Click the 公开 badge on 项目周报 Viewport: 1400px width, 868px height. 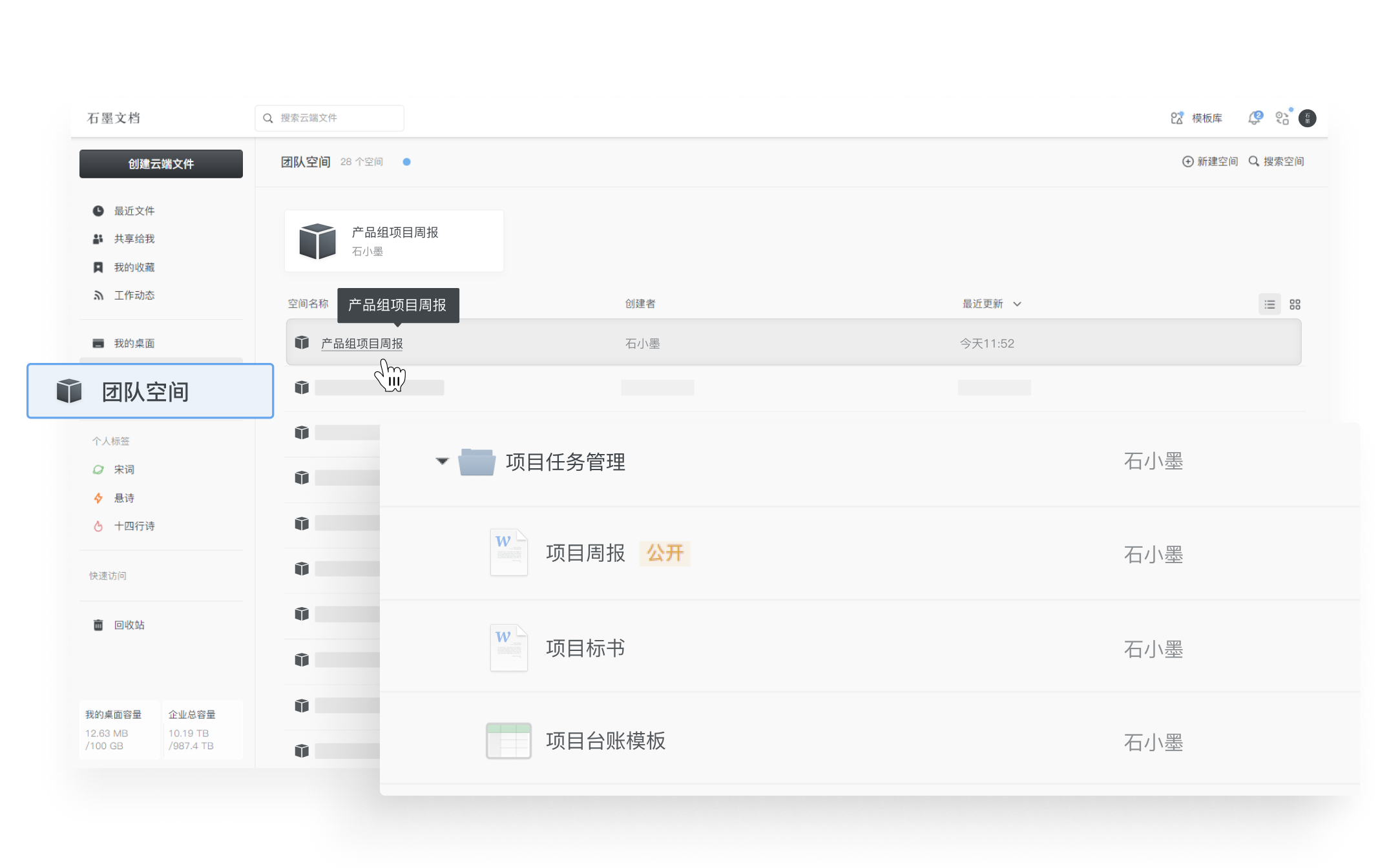pyautogui.click(x=665, y=553)
